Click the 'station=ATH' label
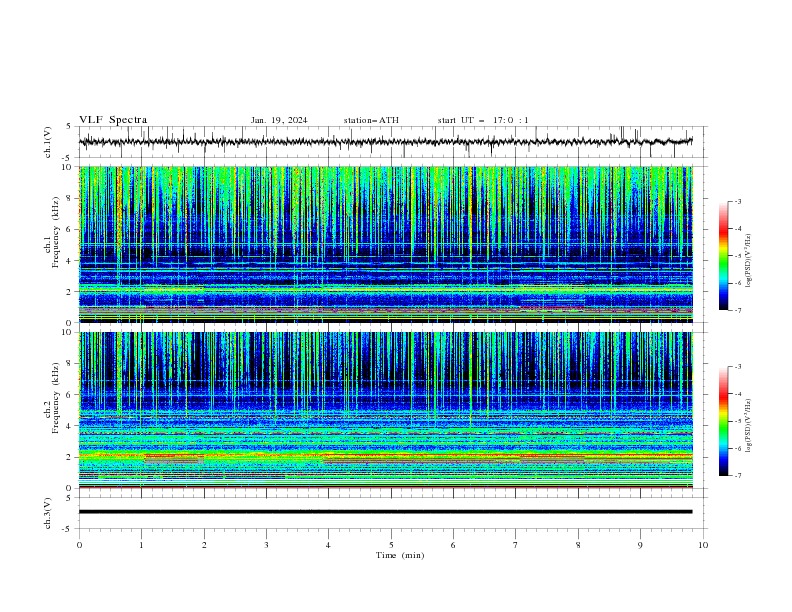The height and width of the screenshot is (612, 792). click(x=371, y=120)
